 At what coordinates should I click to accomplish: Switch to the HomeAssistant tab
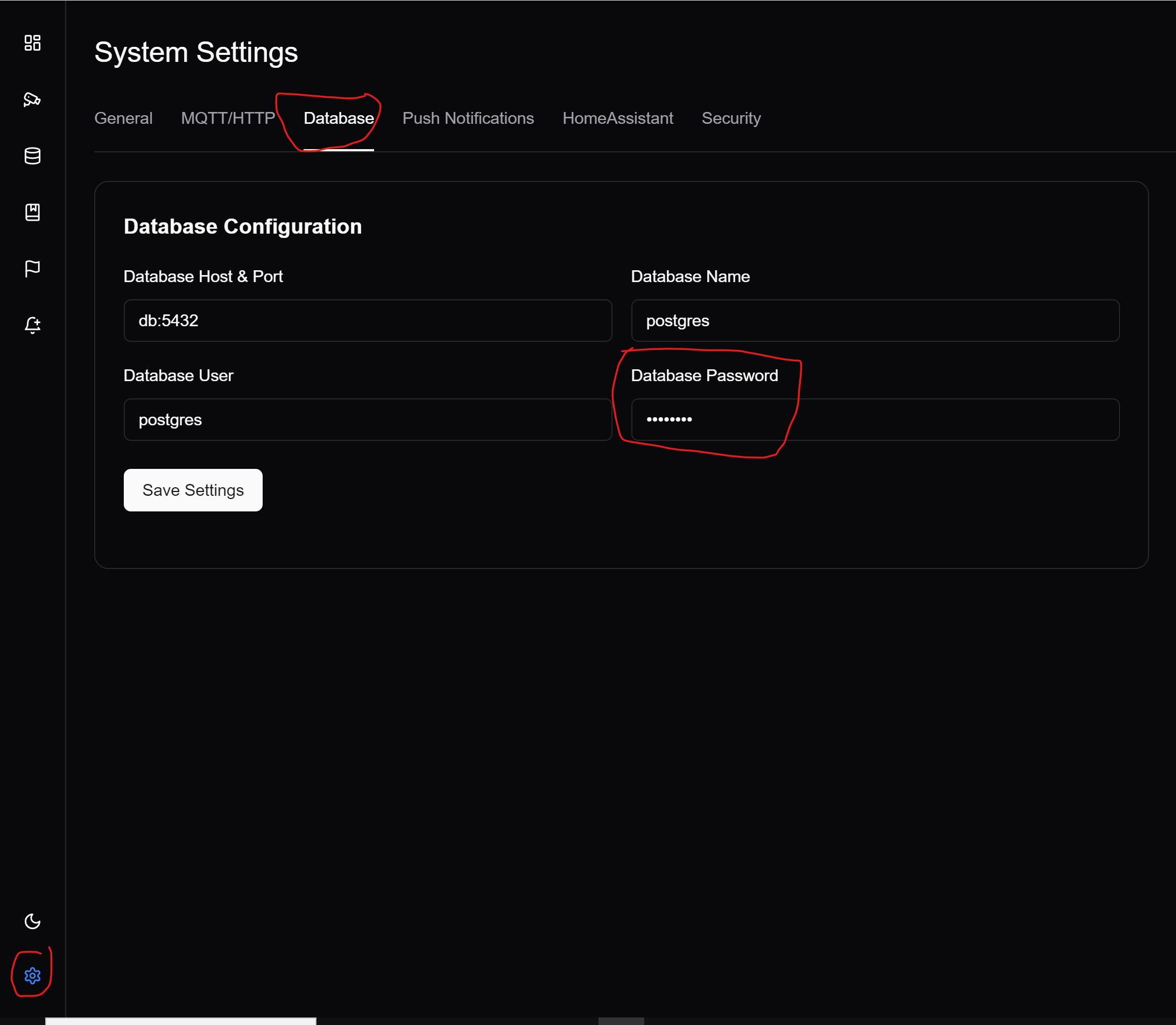pyautogui.click(x=617, y=118)
